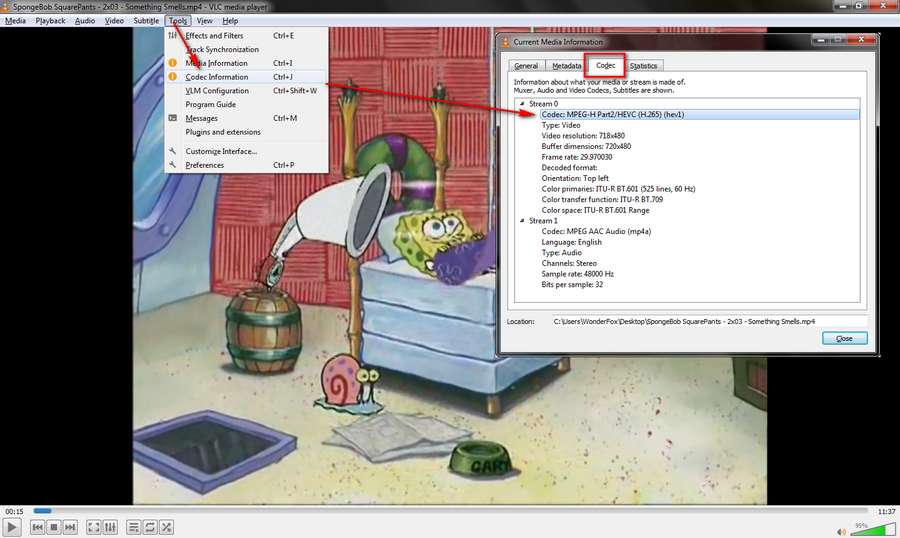Click the Effects and Filters sliders icon
The width and height of the screenshot is (900, 538).
[x=172, y=36]
